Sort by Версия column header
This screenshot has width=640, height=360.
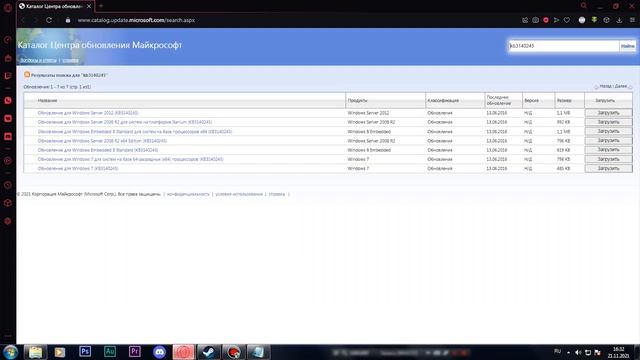click(531, 100)
